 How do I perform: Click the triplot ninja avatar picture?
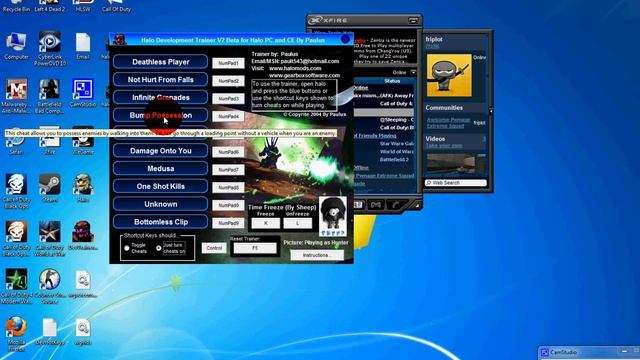point(449,75)
